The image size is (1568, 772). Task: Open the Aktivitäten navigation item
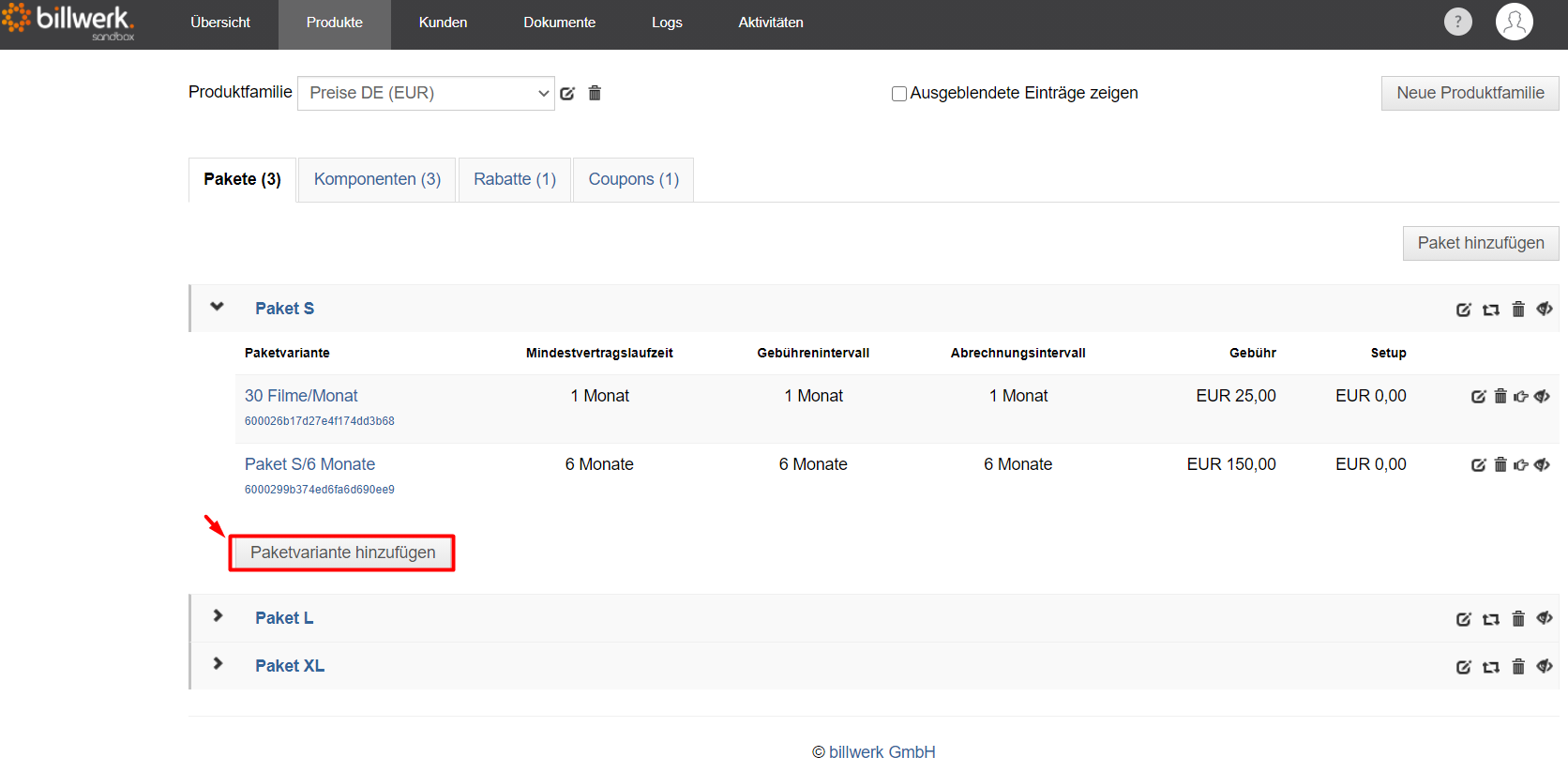(771, 23)
